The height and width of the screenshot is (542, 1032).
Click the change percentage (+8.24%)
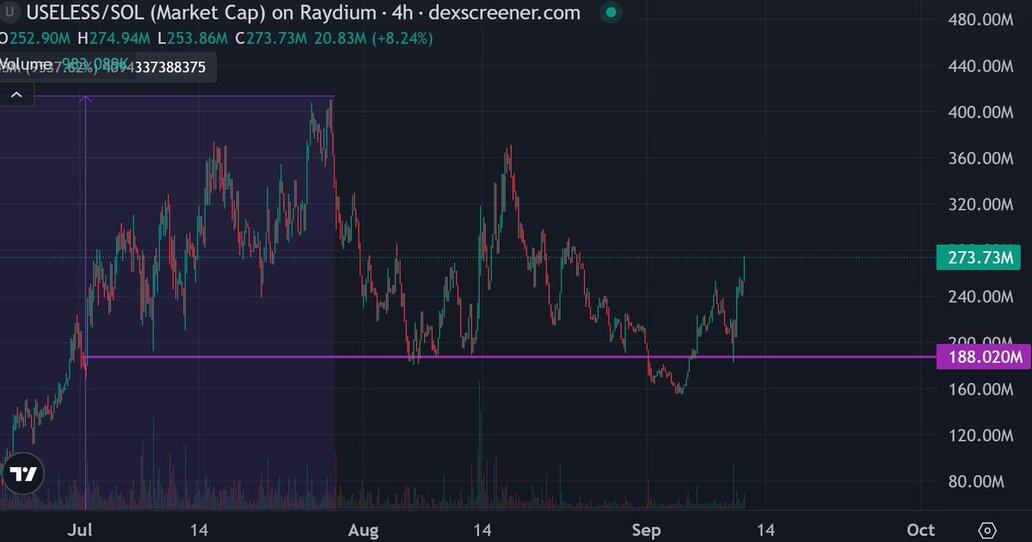click(x=402, y=39)
